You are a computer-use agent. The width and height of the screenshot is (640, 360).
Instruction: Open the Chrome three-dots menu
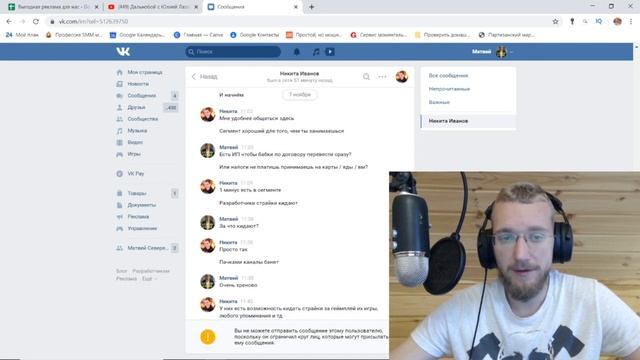pos(631,22)
